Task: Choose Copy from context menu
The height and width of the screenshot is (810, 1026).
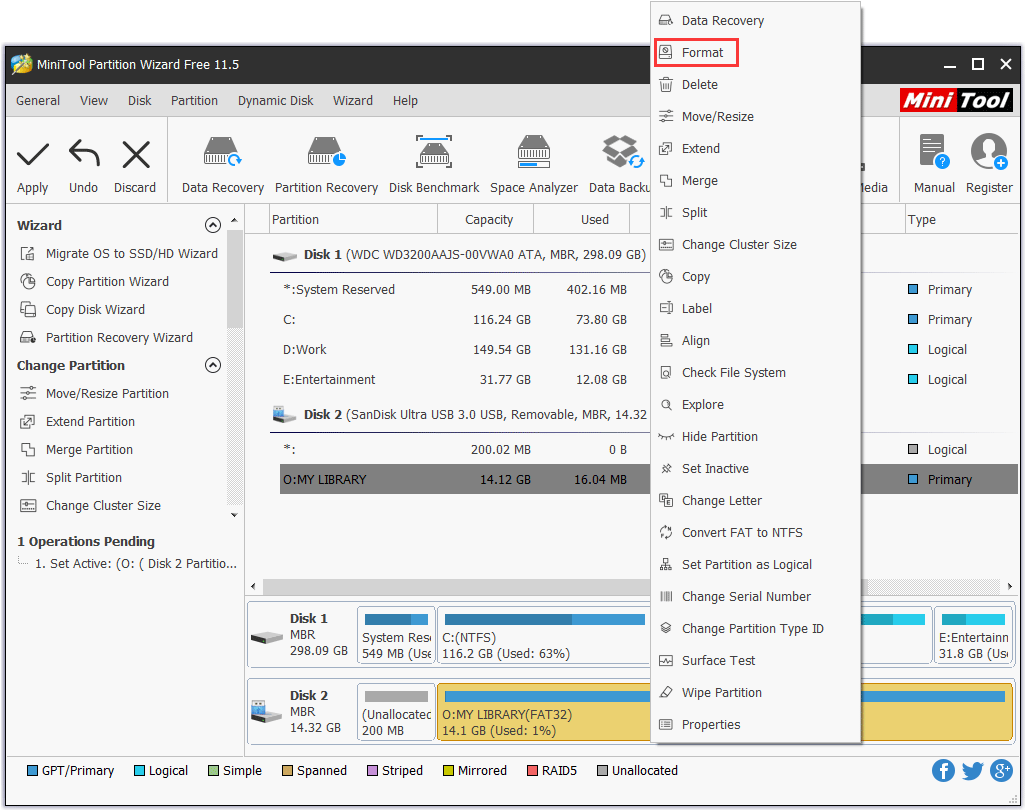Action: (756, 277)
